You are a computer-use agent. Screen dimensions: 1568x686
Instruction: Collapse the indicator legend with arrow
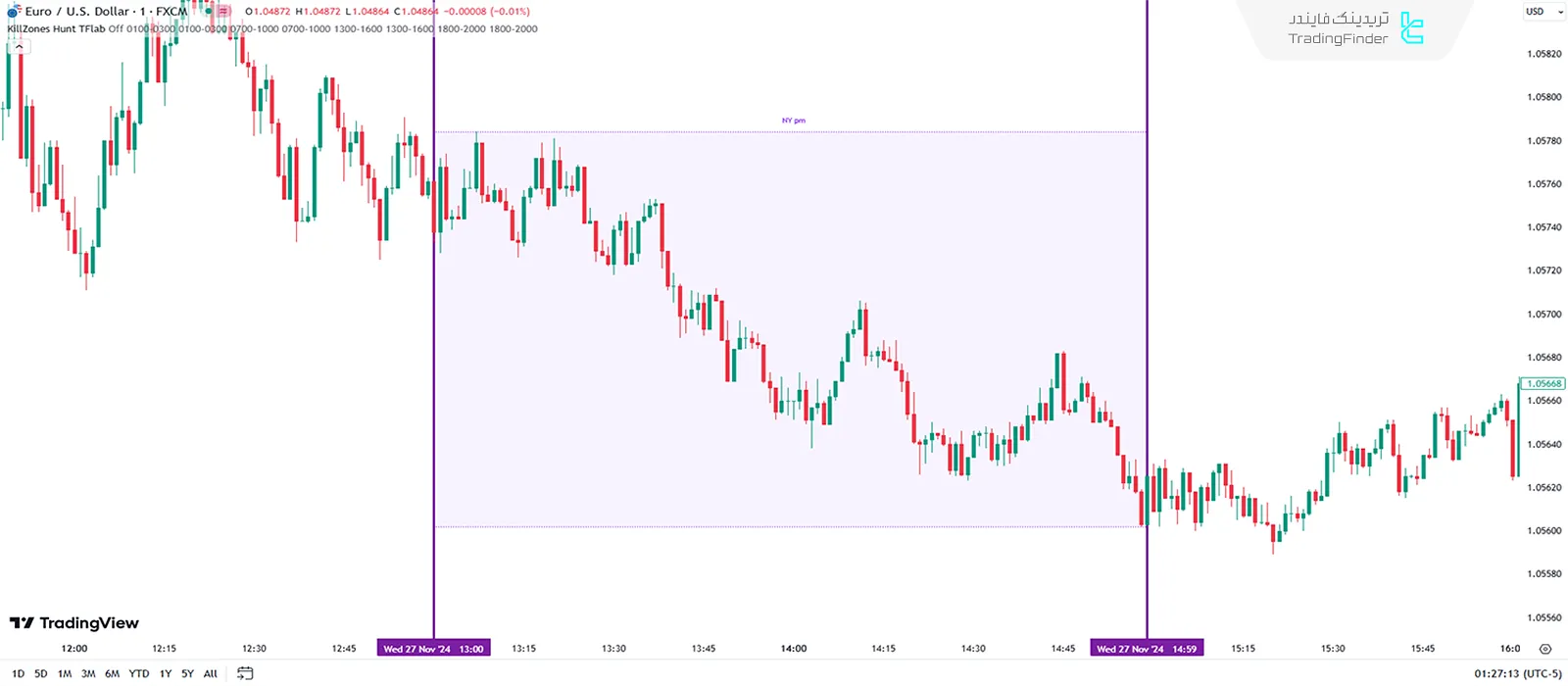pyautogui.click(x=19, y=46)
